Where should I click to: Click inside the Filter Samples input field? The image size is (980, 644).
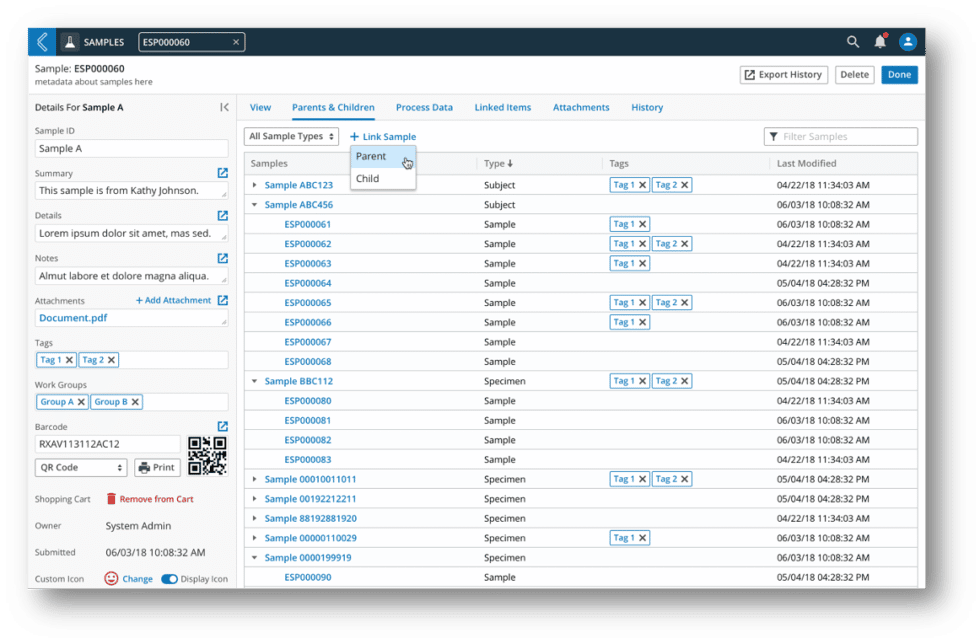(840, 136)
